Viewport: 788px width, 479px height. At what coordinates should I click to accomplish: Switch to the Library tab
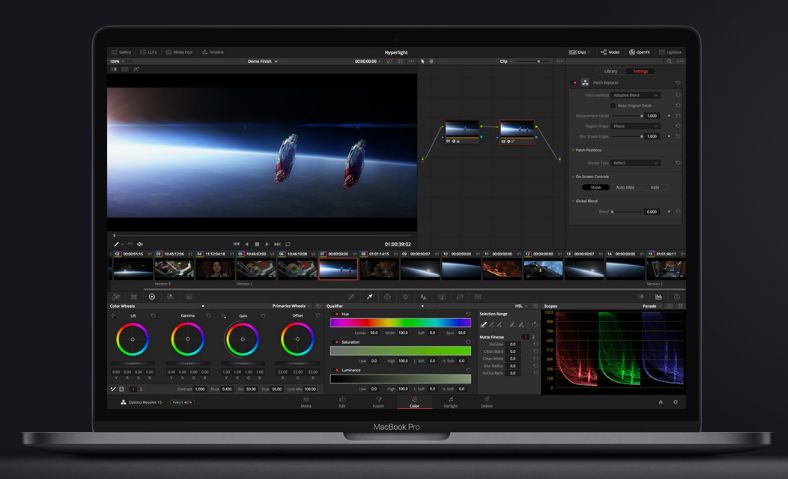point(611,71)
